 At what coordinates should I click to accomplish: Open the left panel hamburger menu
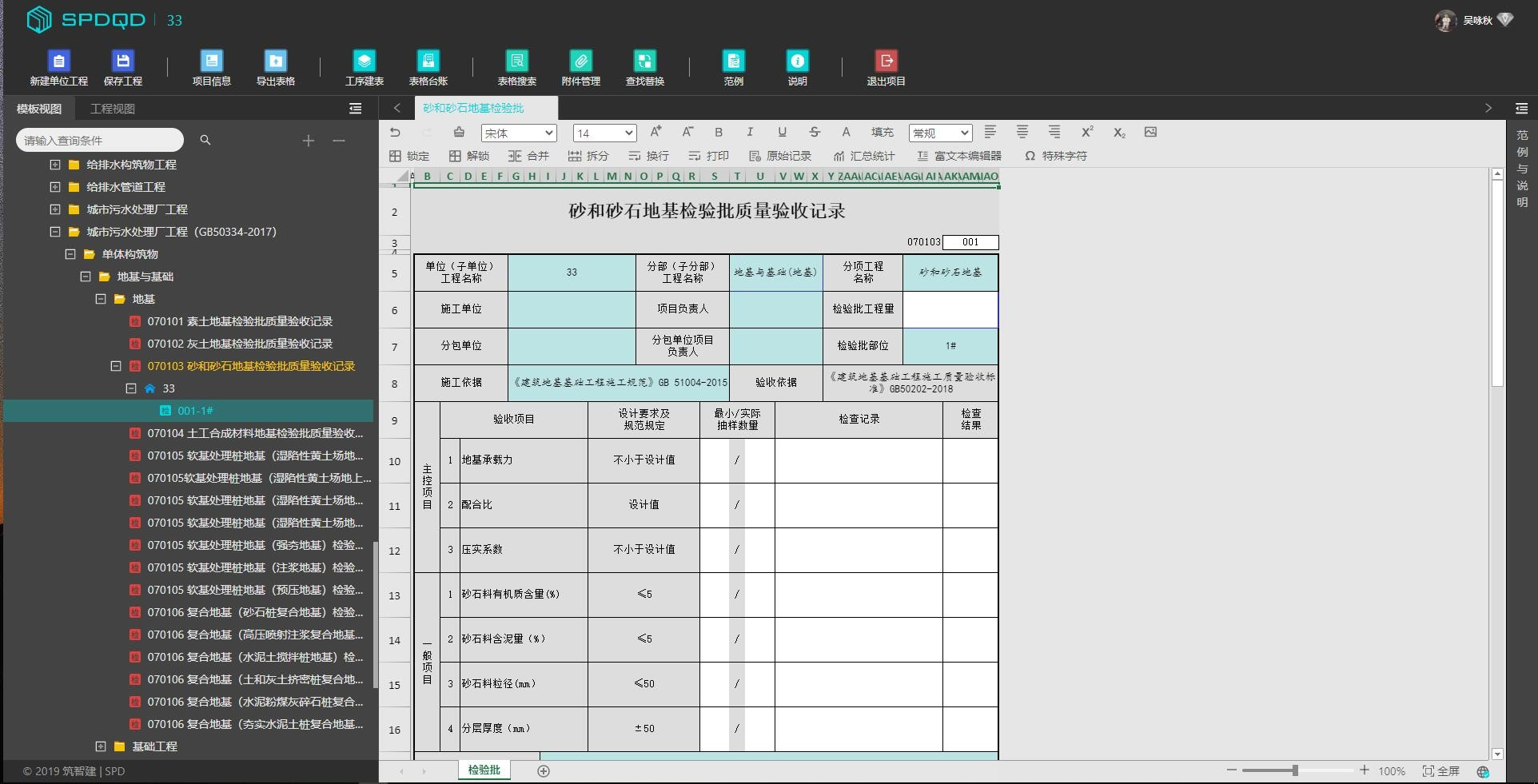[356, 109]
